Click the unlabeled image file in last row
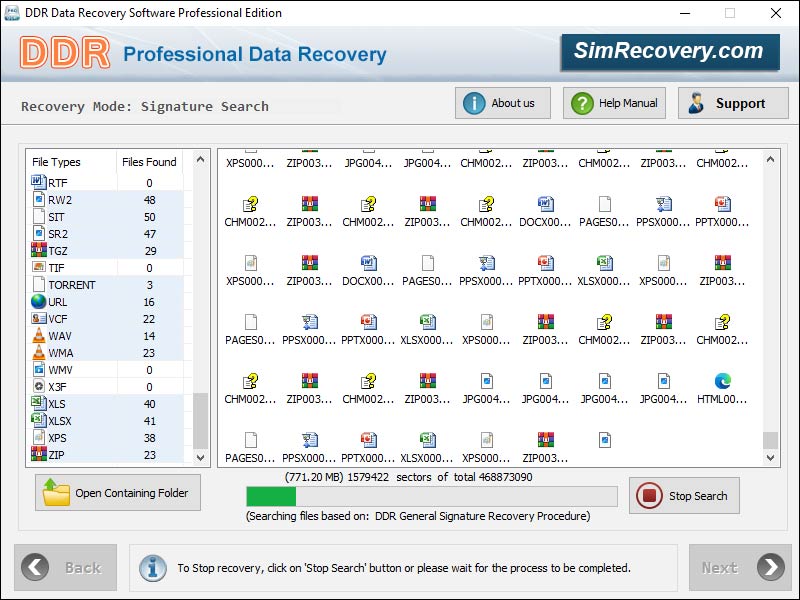 (x=605, y=440)
